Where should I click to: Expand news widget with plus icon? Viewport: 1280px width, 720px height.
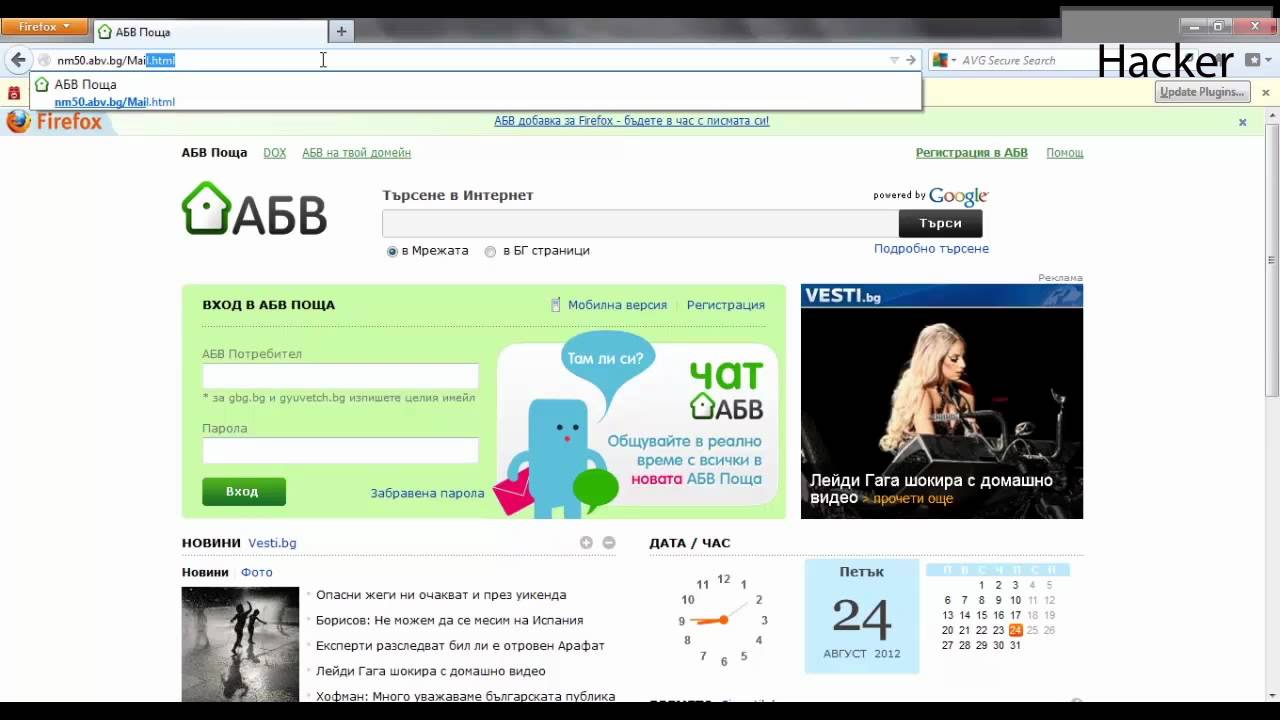pos(586,543)
